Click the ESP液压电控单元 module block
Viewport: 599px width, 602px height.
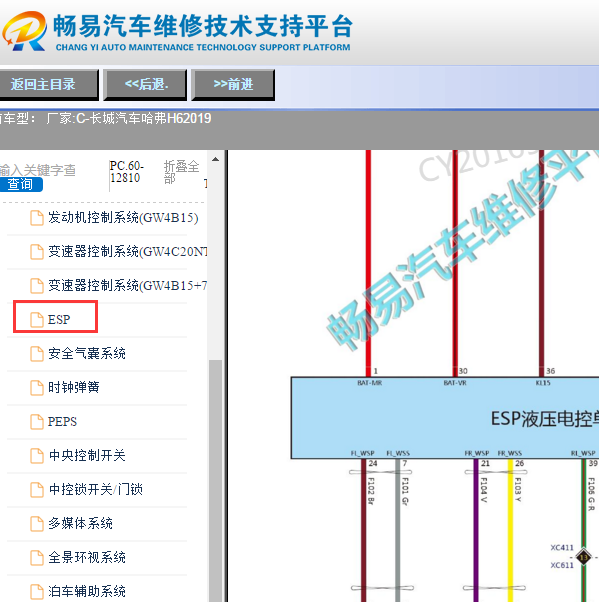pyautogui.click(x=445, y=418)
